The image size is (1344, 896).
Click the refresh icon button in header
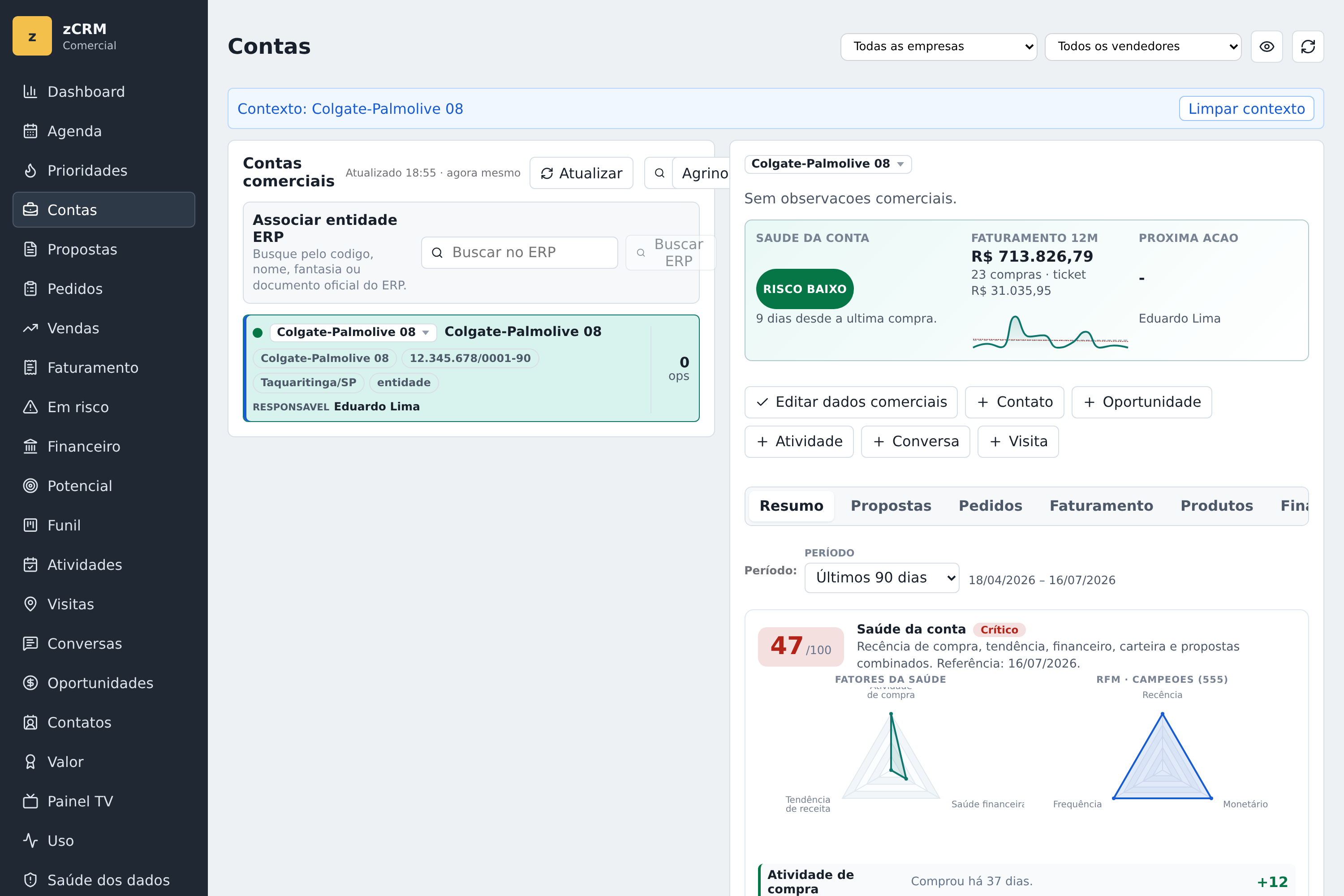click(1307, 46)
